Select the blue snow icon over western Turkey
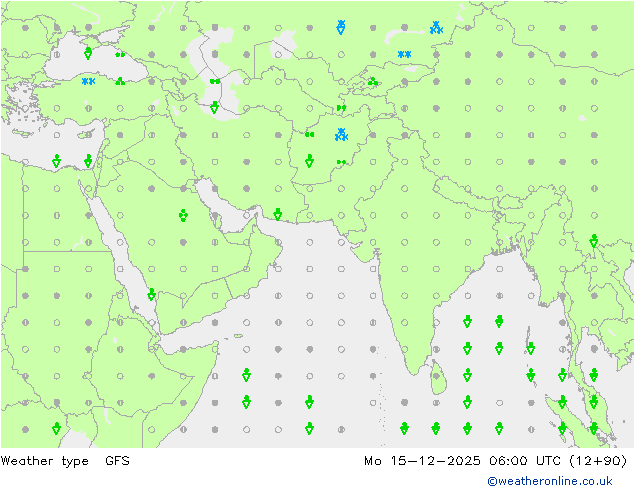 pos(88,81)
